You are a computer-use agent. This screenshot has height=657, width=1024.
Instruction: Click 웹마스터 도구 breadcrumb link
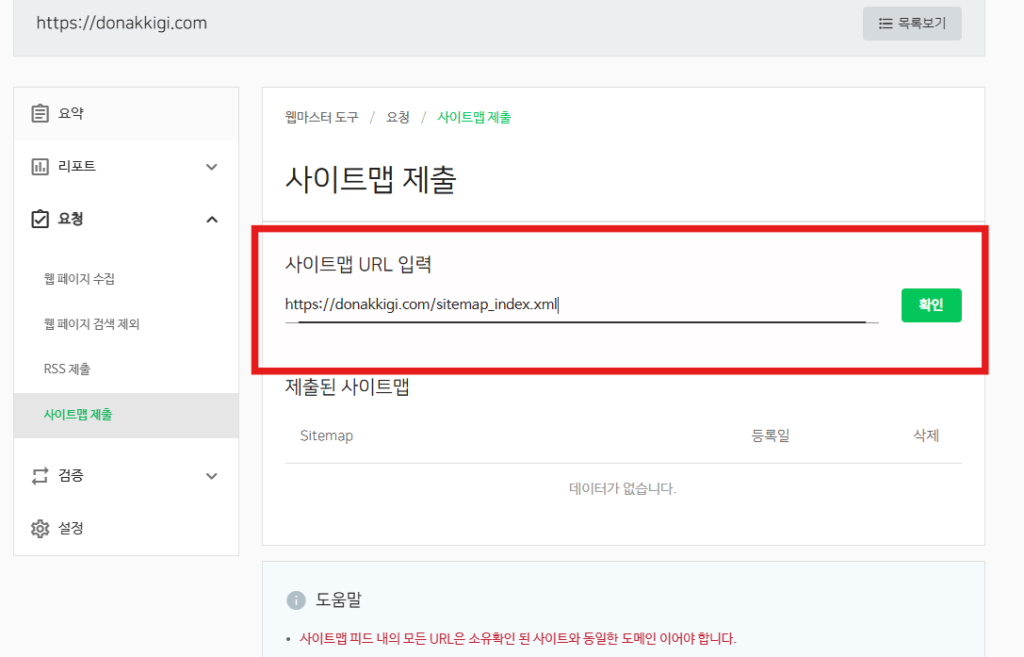(321, 118)
